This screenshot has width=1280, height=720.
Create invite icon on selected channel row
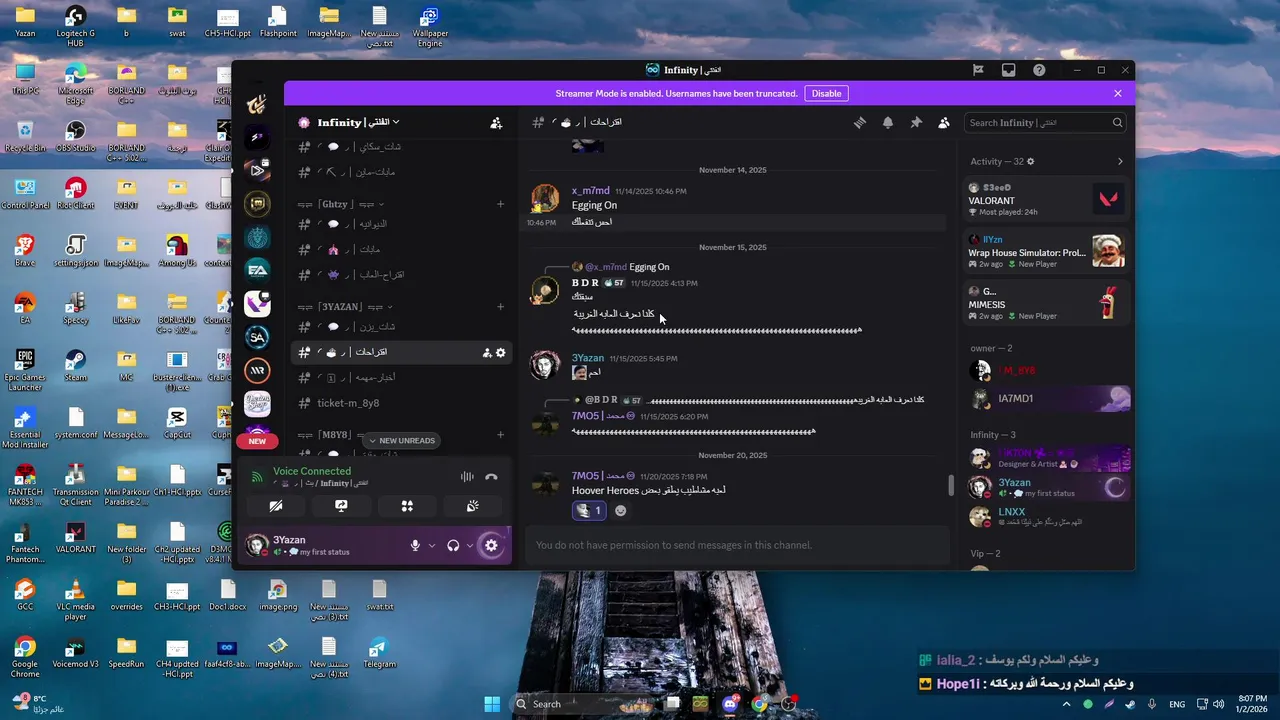tap(487, 352)
